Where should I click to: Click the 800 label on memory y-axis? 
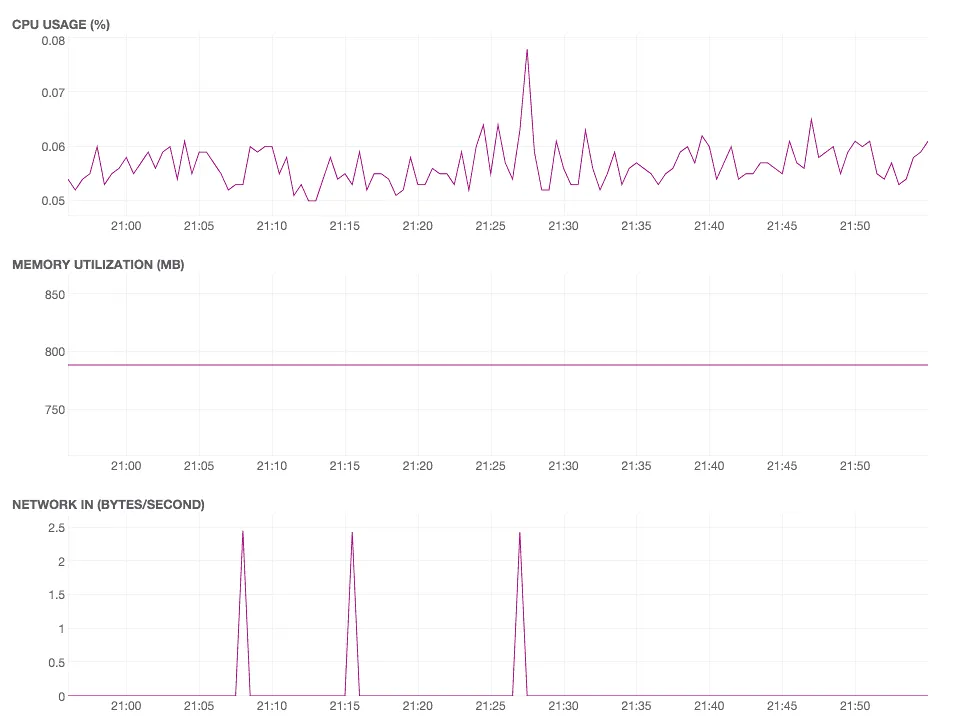click(x=55, y=352)
